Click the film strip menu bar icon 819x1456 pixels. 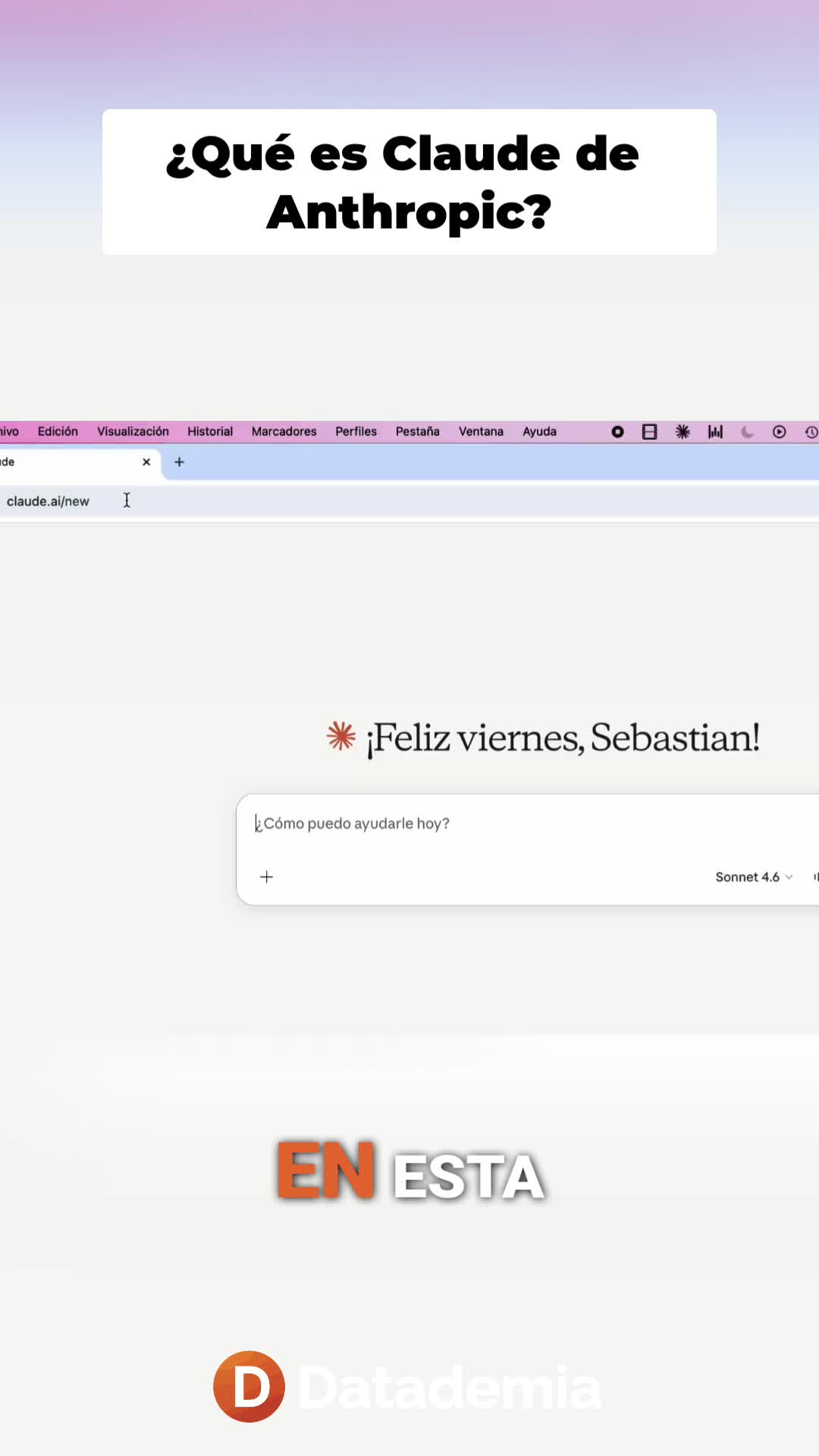[x=650, y=431]
